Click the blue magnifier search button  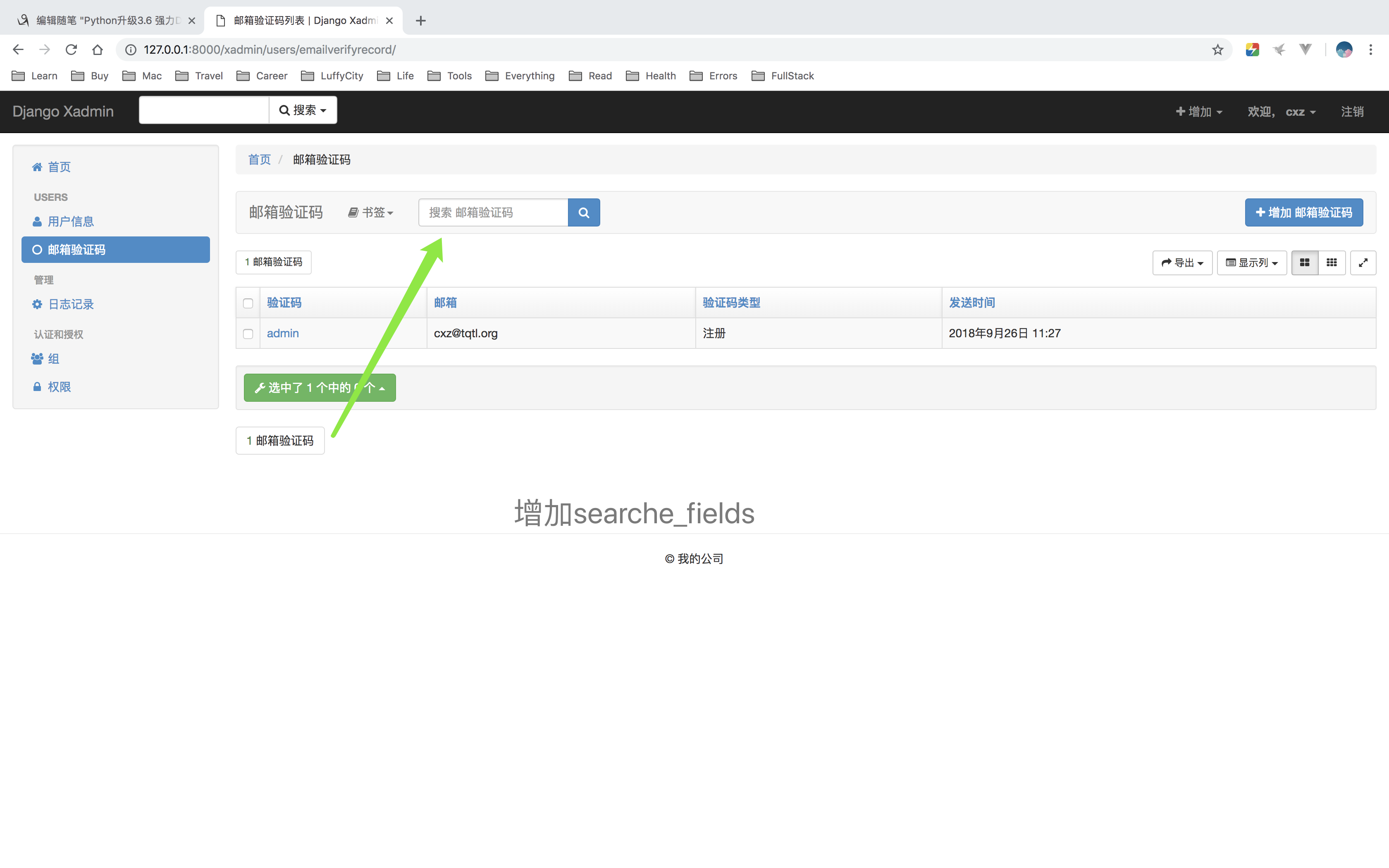584,212
